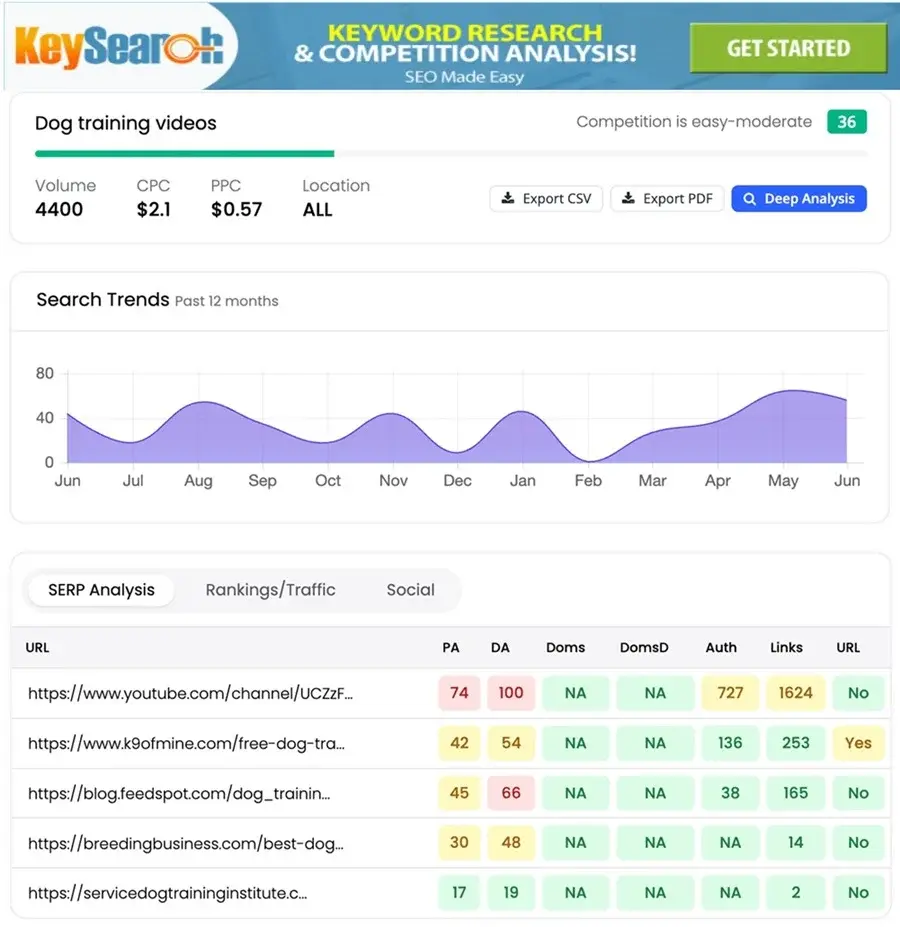Open the servicedogtraininginstitute URL row

click(167, 893)
